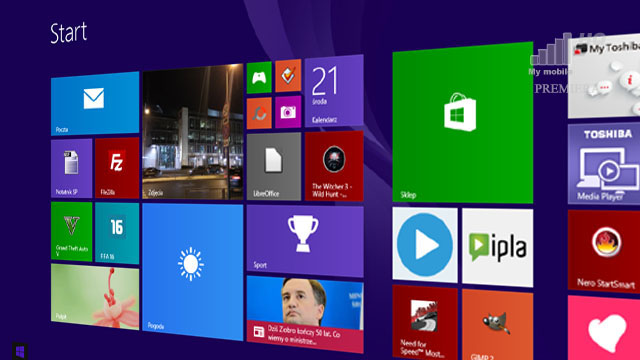
Task: Open the orange checkmark task tile
Action: [288, 76]
